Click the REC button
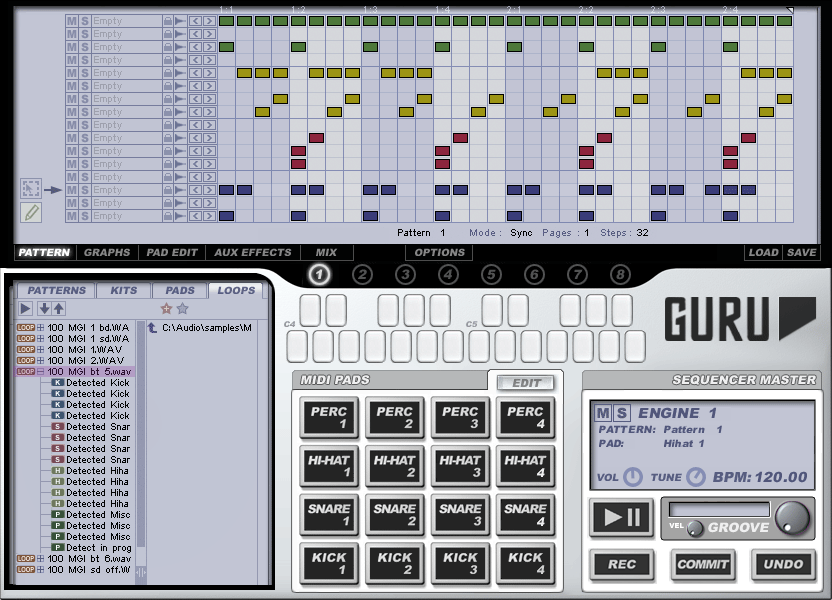 (622, 564)
